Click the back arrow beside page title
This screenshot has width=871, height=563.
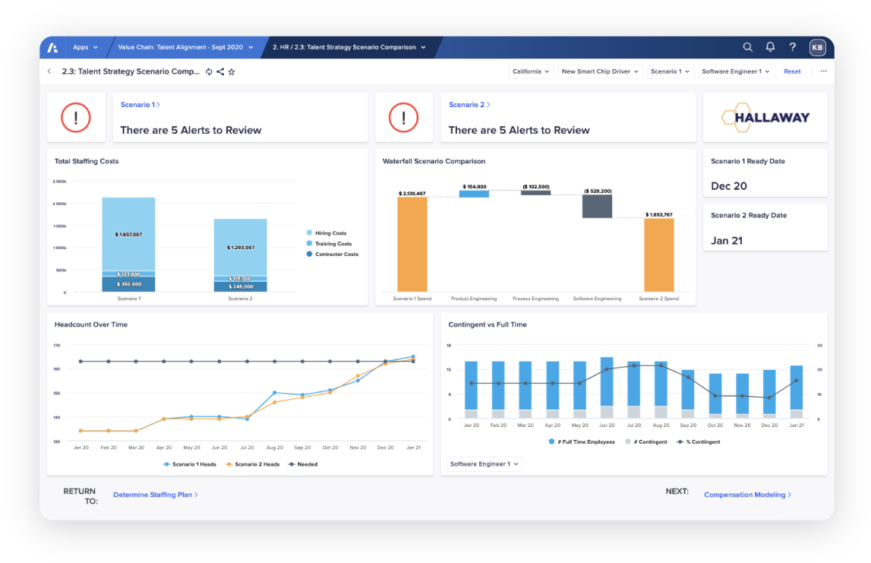point(49,72)
